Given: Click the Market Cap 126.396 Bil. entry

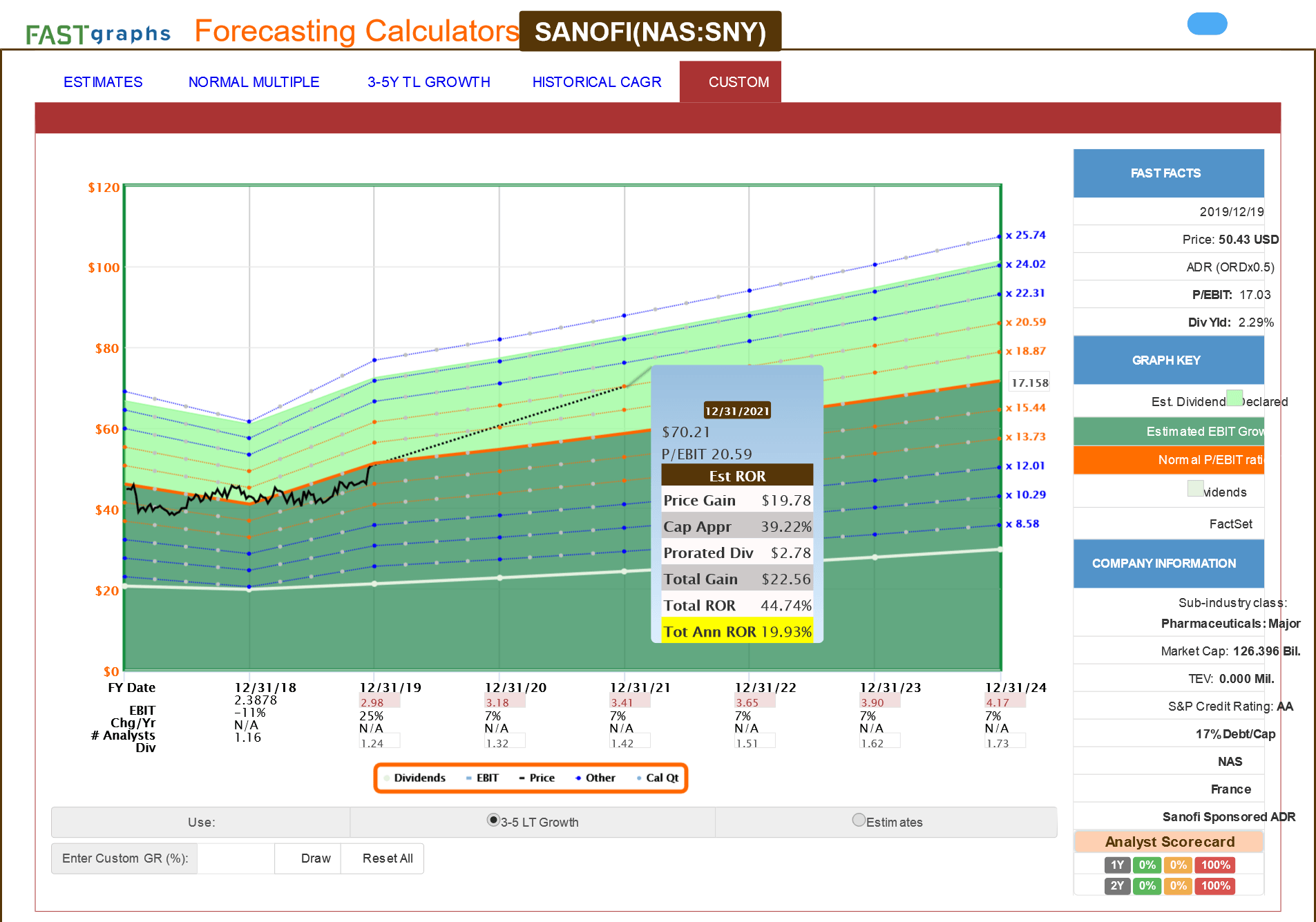Looking at the screenshot, I should click(x=1230, y=651).
